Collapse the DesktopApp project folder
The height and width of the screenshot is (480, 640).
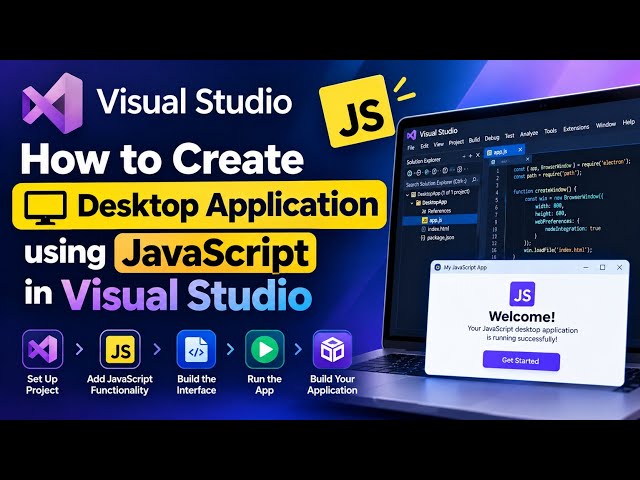tap(412, 203)
